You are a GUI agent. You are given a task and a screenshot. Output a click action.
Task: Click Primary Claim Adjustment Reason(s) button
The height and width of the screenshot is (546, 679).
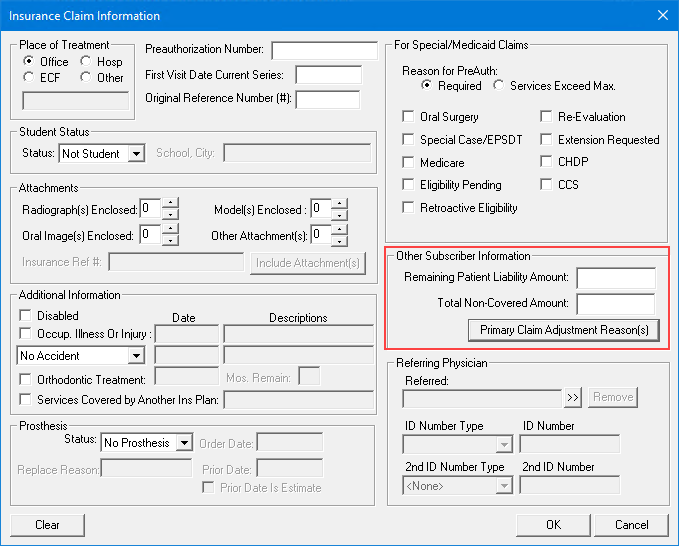pyautogui.click(x=564, y=330)
